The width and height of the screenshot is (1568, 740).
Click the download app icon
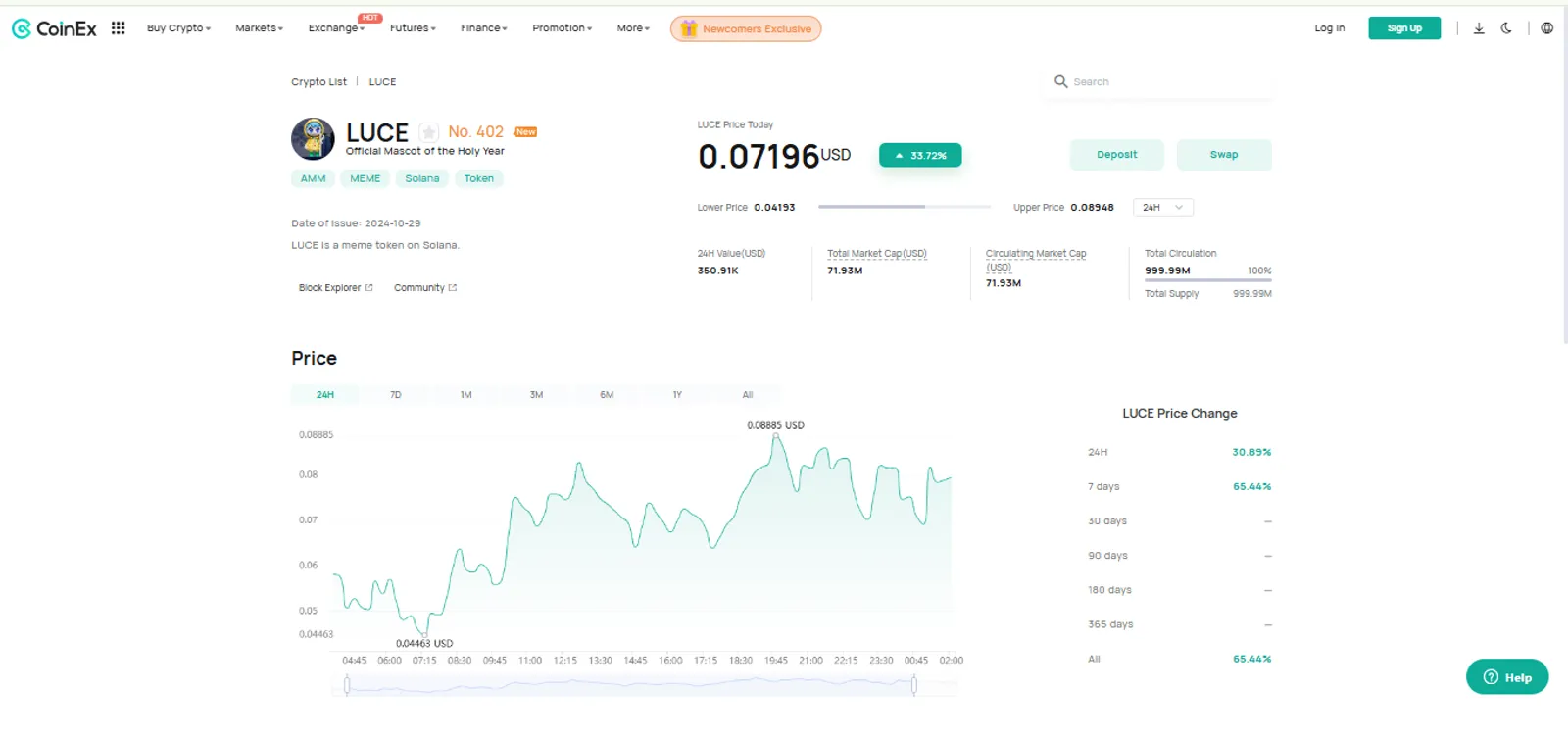coord(1479,28)
